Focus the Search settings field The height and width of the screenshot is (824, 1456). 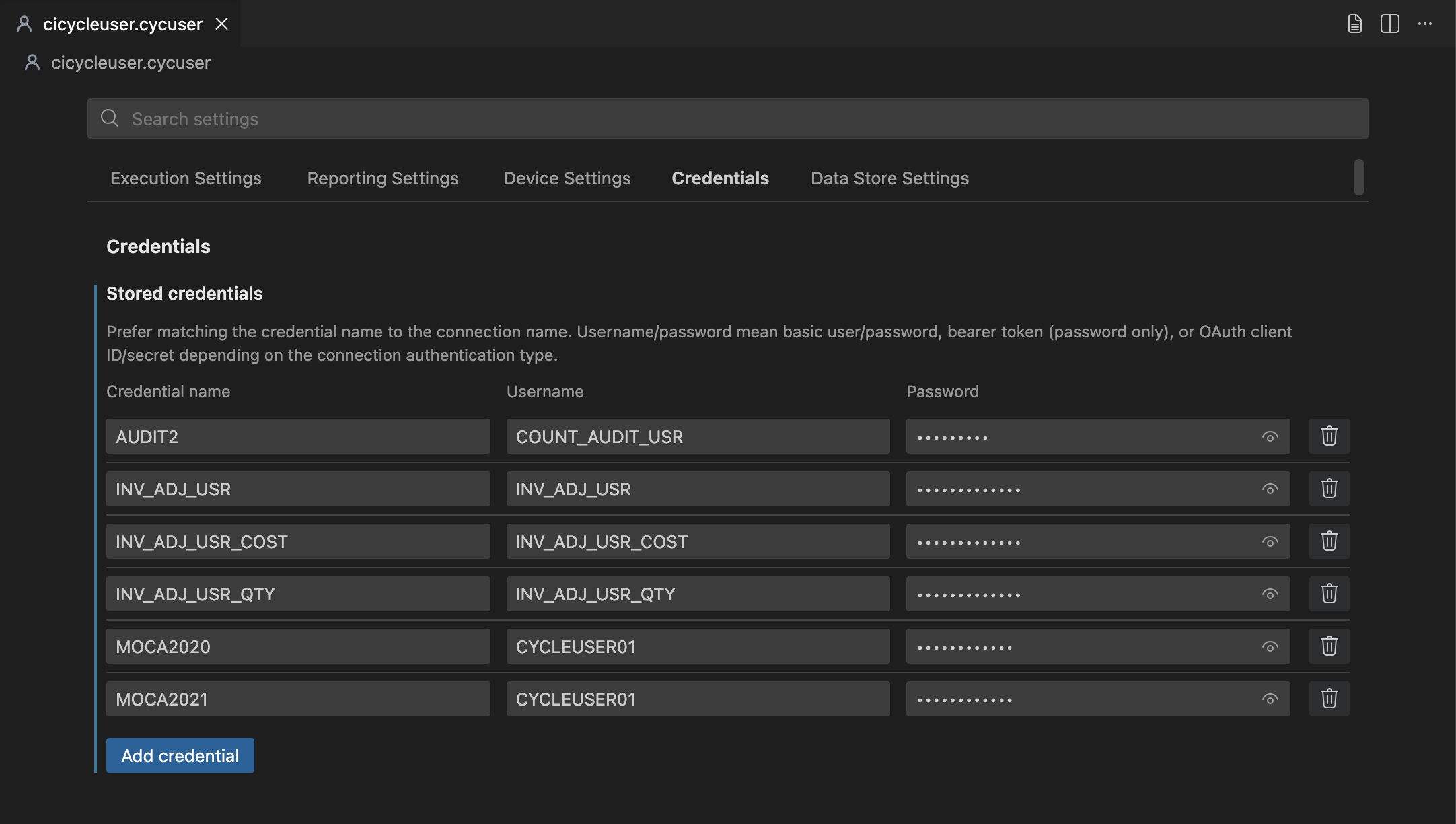tap(728, 118)
